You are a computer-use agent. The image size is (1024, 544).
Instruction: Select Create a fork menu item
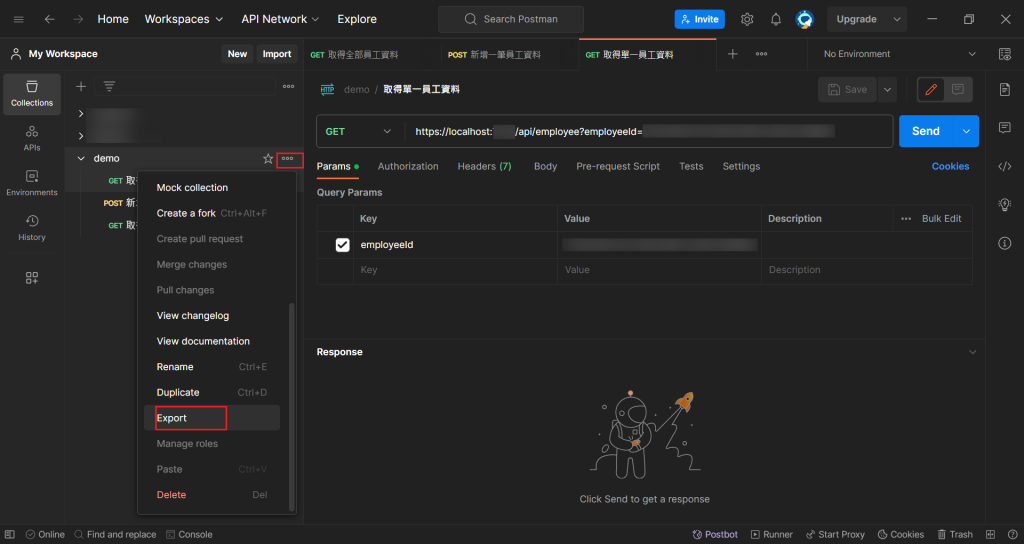click(x=212, y=213)
